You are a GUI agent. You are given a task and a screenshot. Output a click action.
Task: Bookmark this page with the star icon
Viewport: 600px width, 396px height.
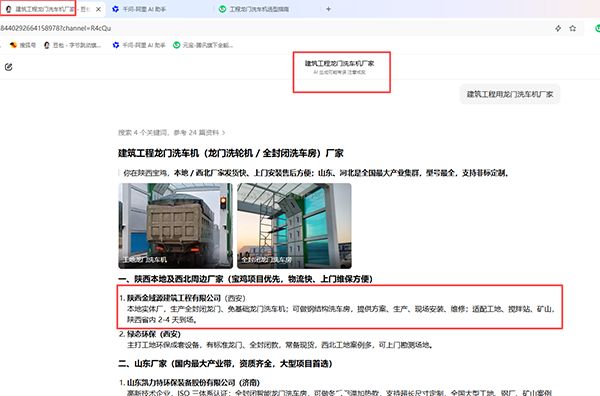point(572,28)
